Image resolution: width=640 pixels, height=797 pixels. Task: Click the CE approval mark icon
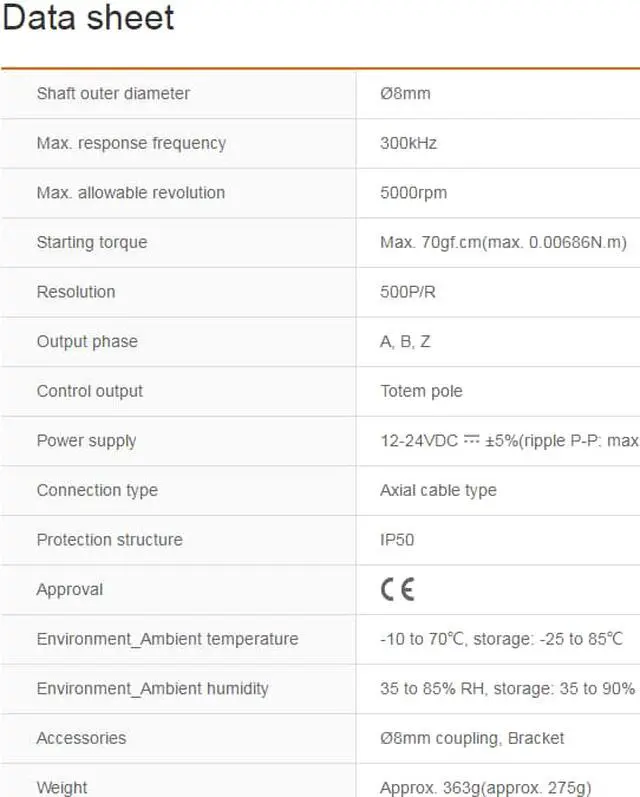coord(397,589)
